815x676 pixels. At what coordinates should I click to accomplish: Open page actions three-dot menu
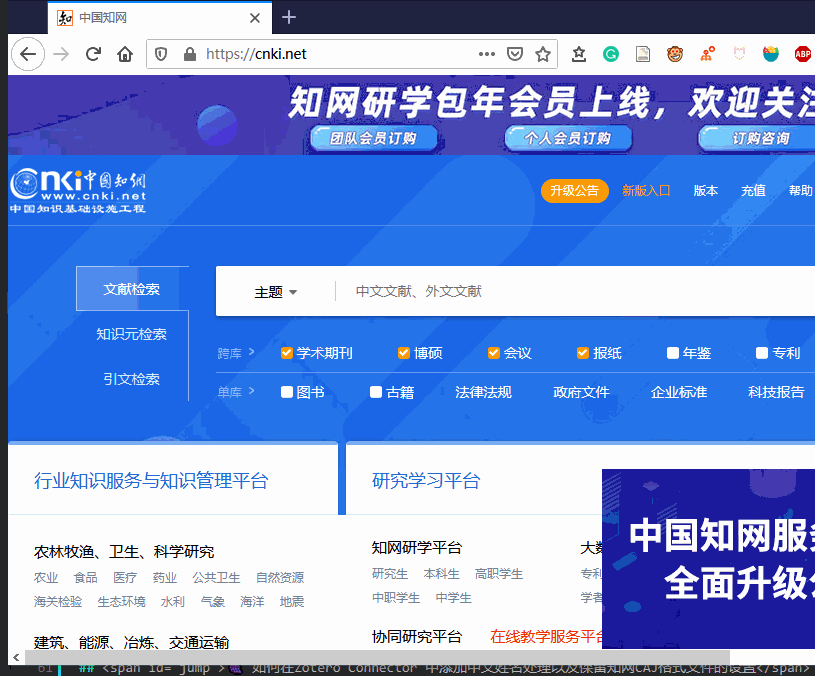487,54
